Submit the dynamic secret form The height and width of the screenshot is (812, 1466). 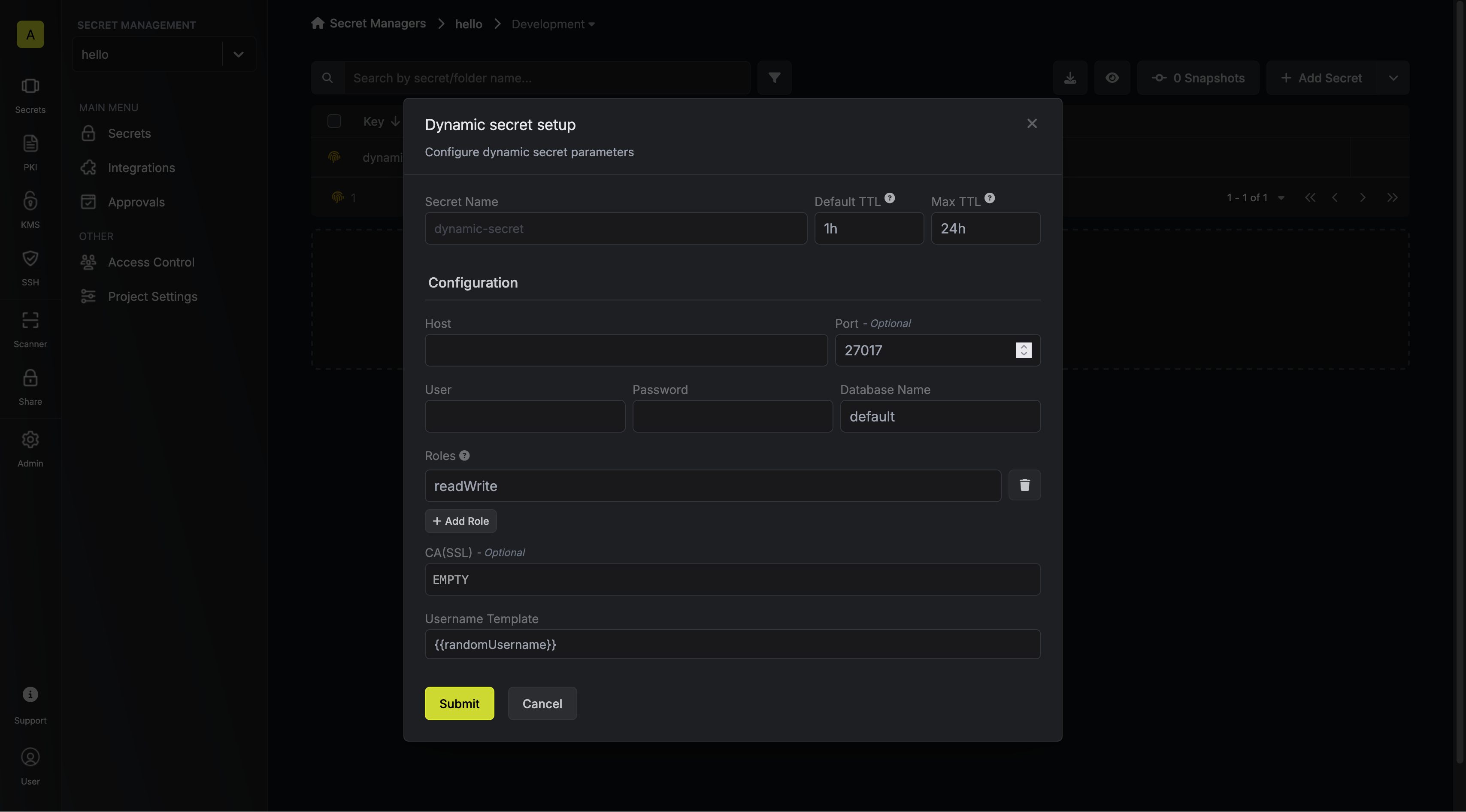[459, 703]
